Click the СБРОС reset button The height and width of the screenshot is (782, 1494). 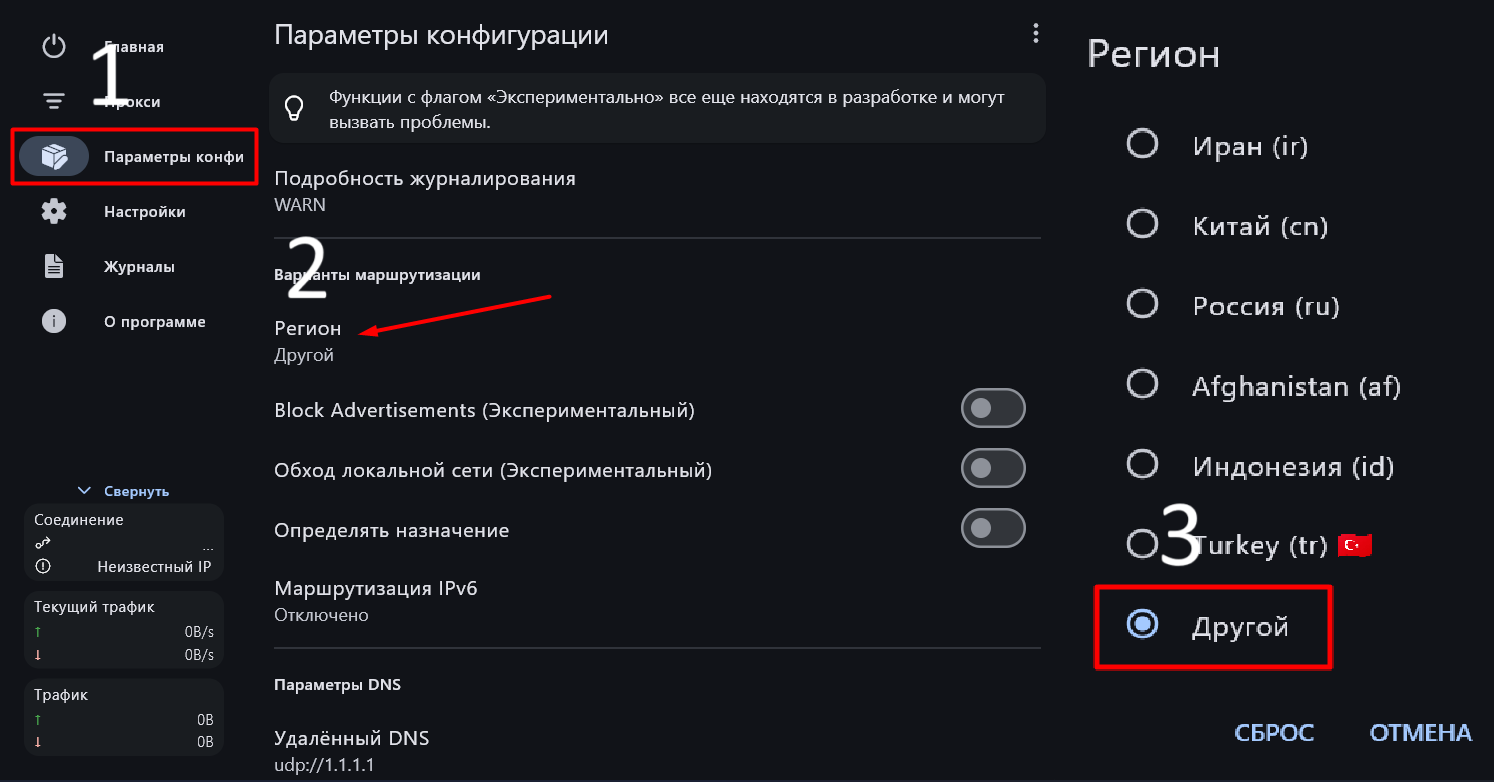(1274, 733)
